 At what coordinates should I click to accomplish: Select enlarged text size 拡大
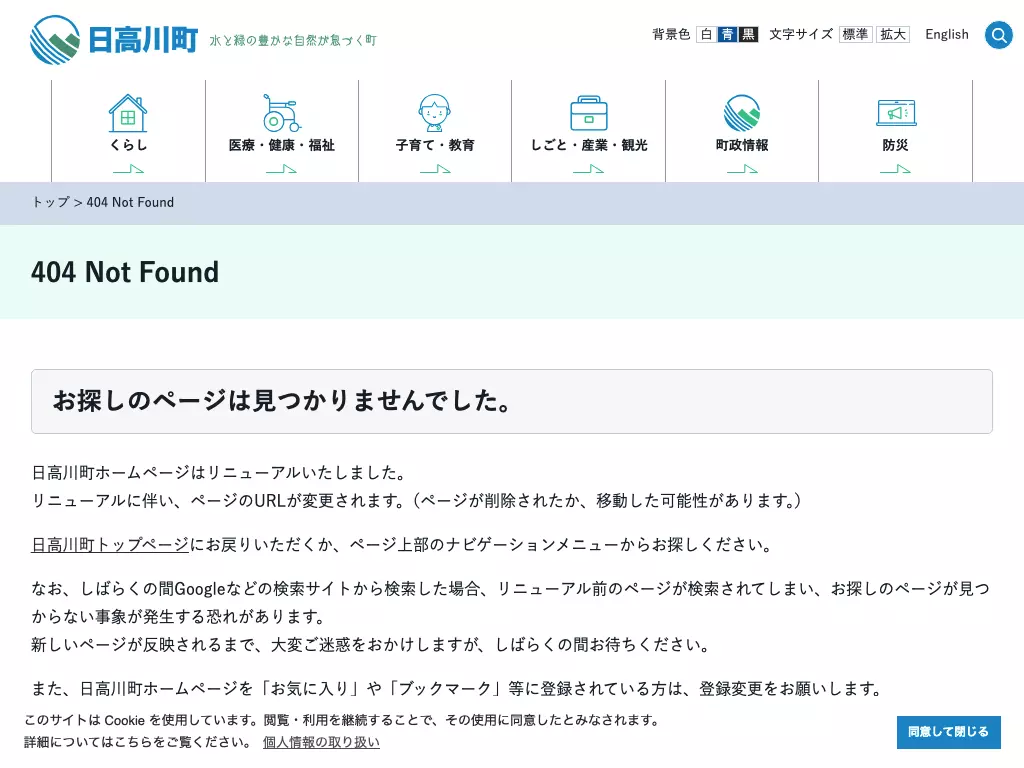pyautogui.click(x=893, y=34)
